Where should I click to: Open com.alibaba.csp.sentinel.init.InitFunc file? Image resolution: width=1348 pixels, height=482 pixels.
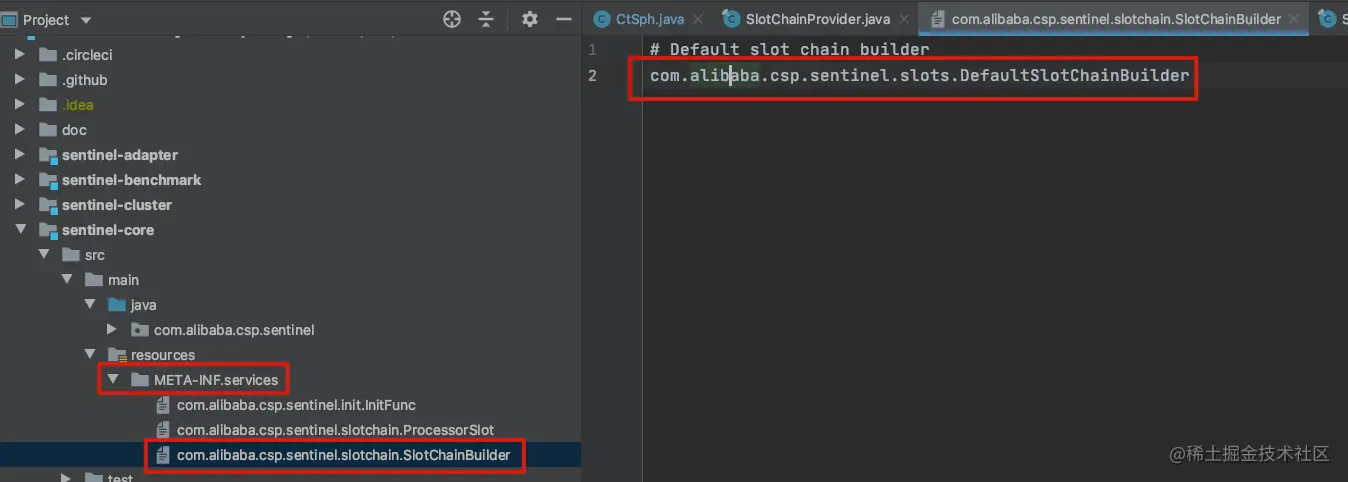pyautogui.click(x=296, y=405)
